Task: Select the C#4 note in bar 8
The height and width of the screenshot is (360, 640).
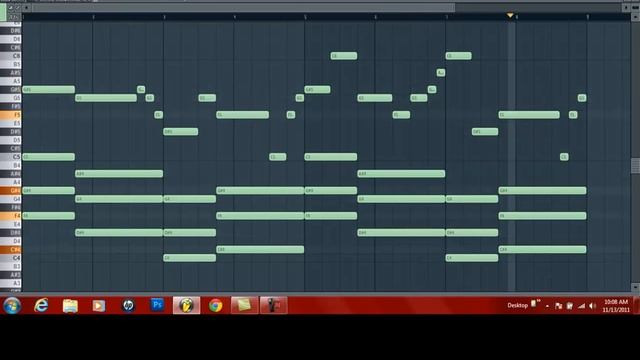Action: (542, 249)
